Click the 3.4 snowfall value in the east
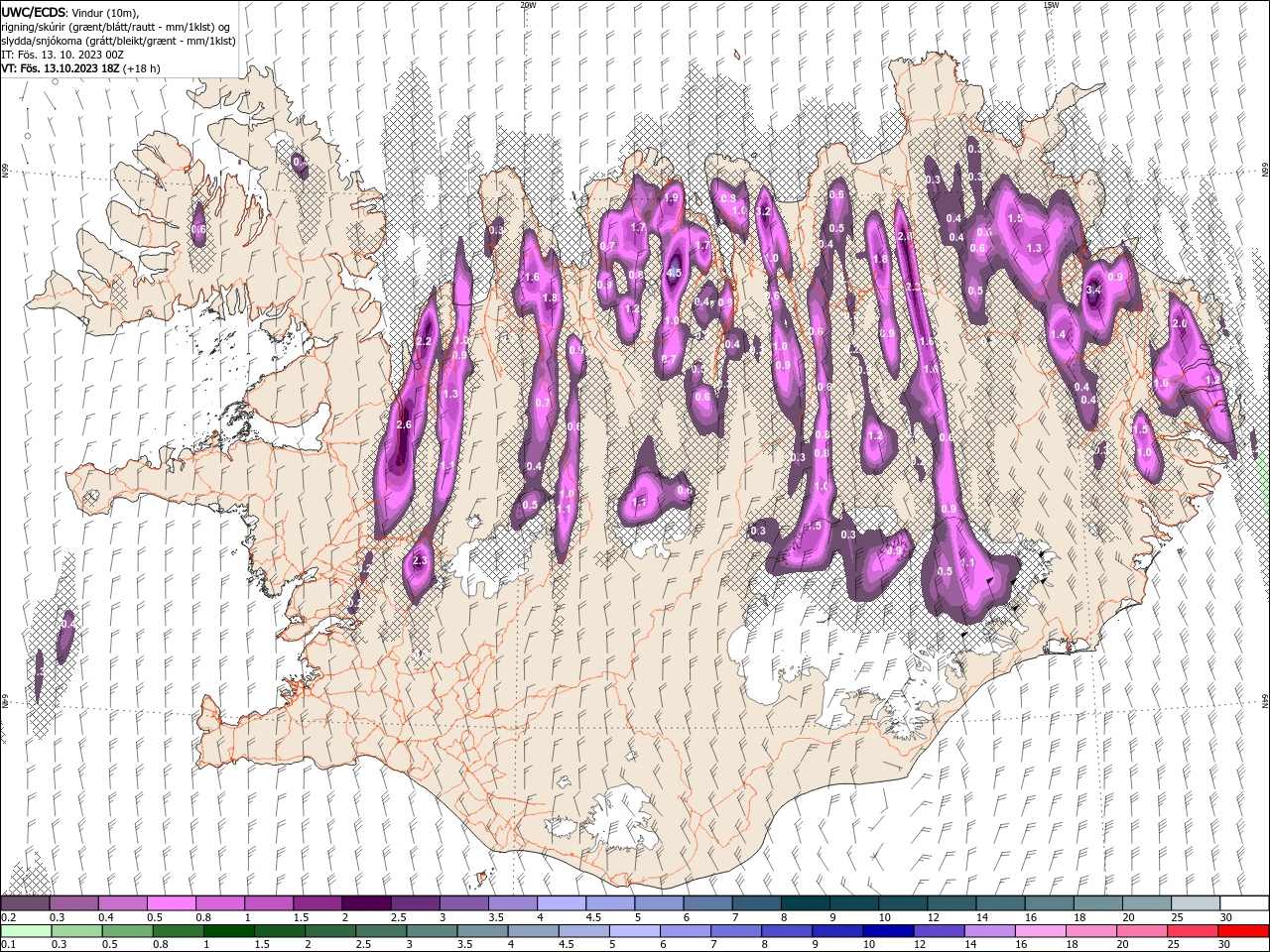 [x=1093, y=290]
